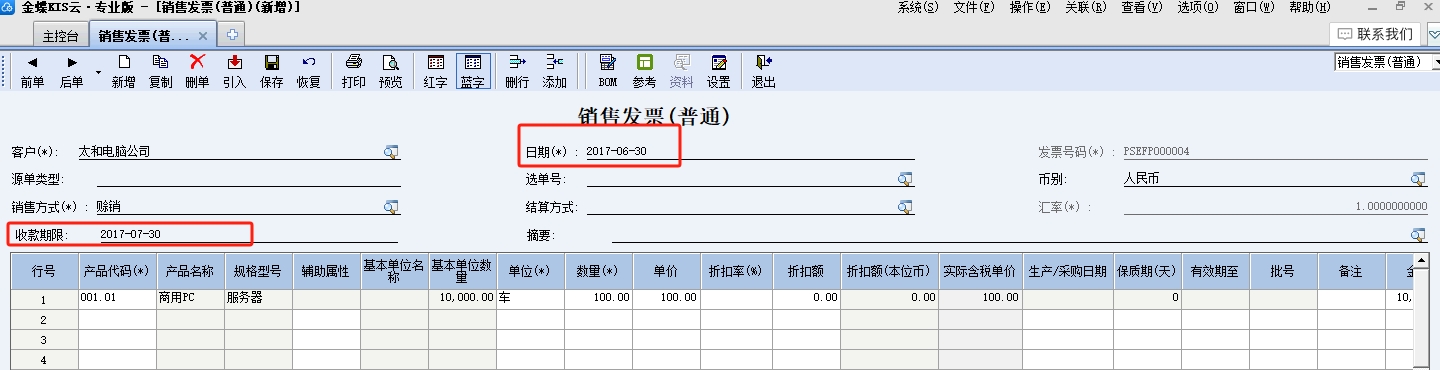
Task: Open the dropdown arrow beside 后单
Action: (98, 72)
